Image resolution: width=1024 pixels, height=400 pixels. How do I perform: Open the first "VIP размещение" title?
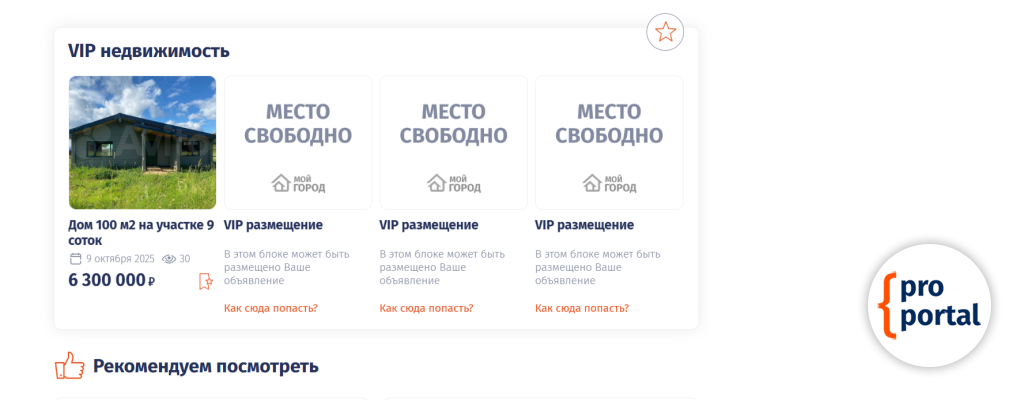[x=273, y=225]
